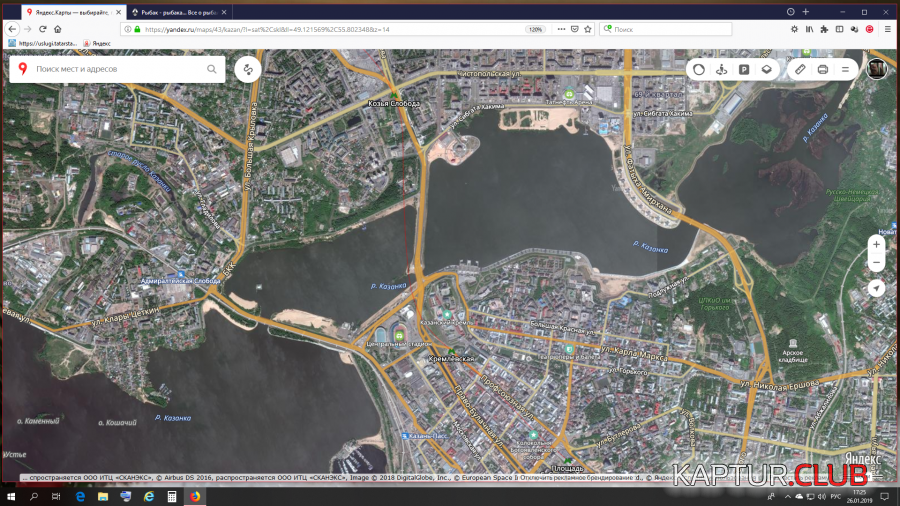
Task: Open map layers type selector
Action: click(766, 69)
